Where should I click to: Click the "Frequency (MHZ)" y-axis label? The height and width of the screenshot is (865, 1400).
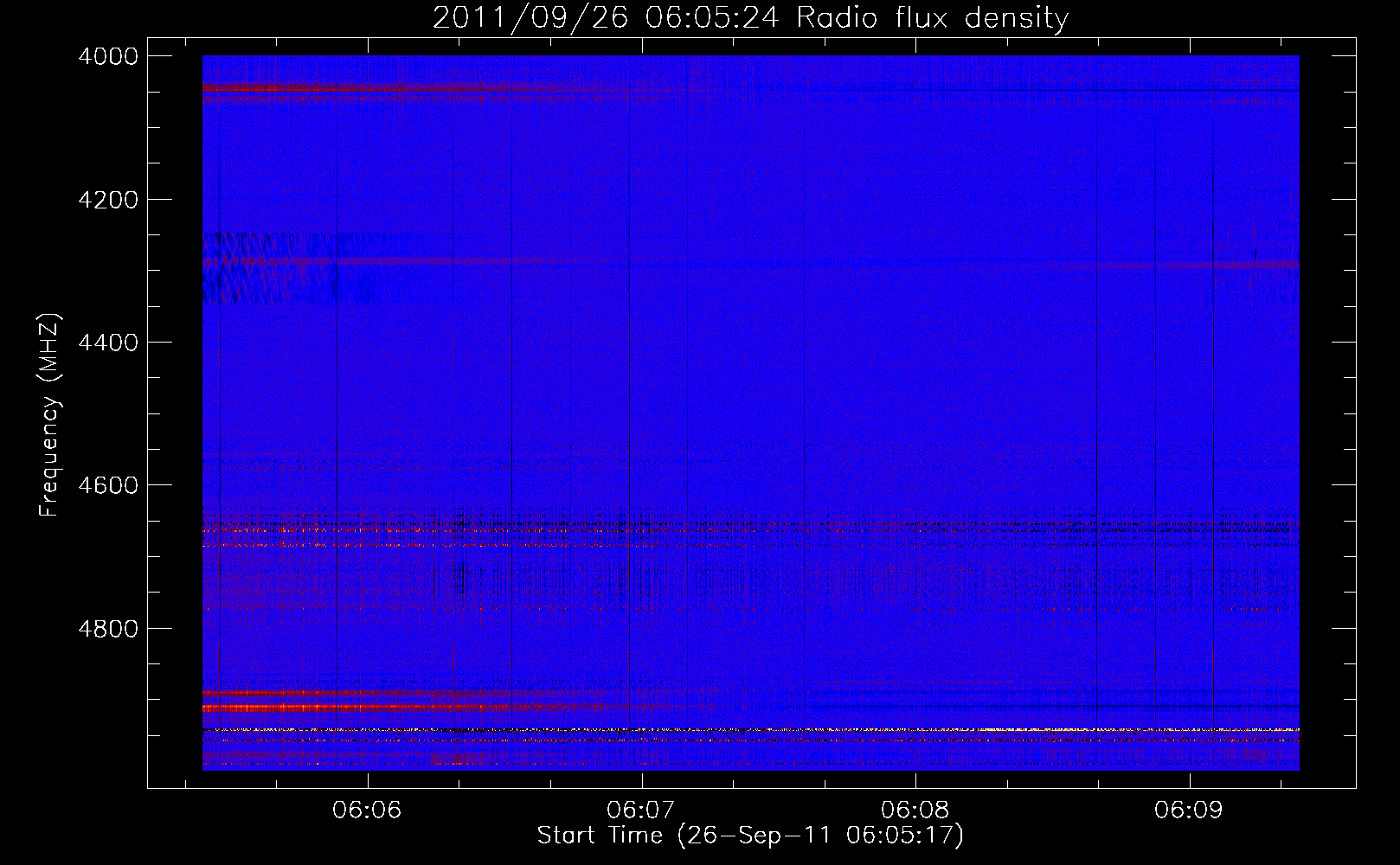[x=49, y=415]
